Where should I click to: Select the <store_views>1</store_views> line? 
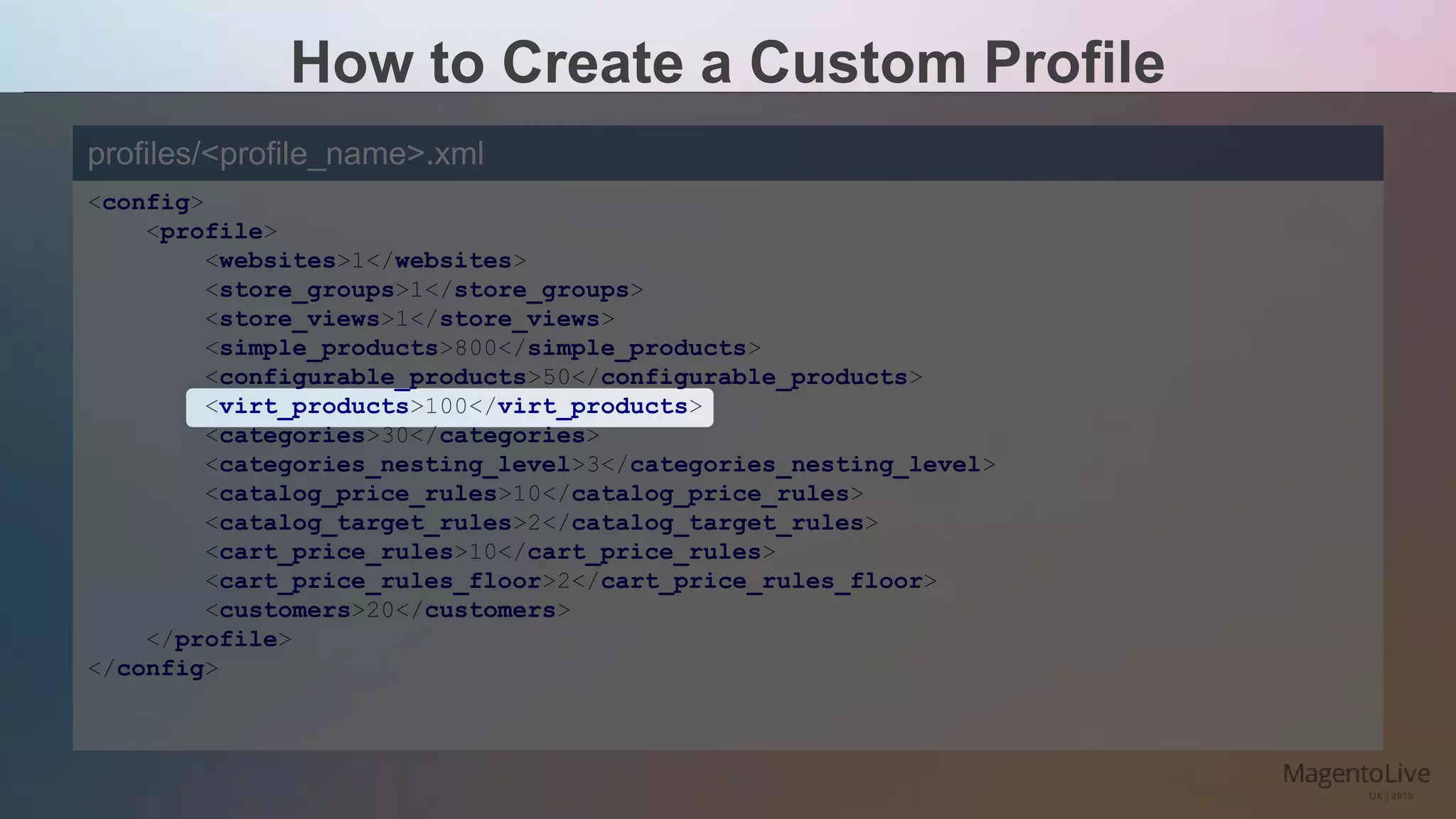coord(409,319)
